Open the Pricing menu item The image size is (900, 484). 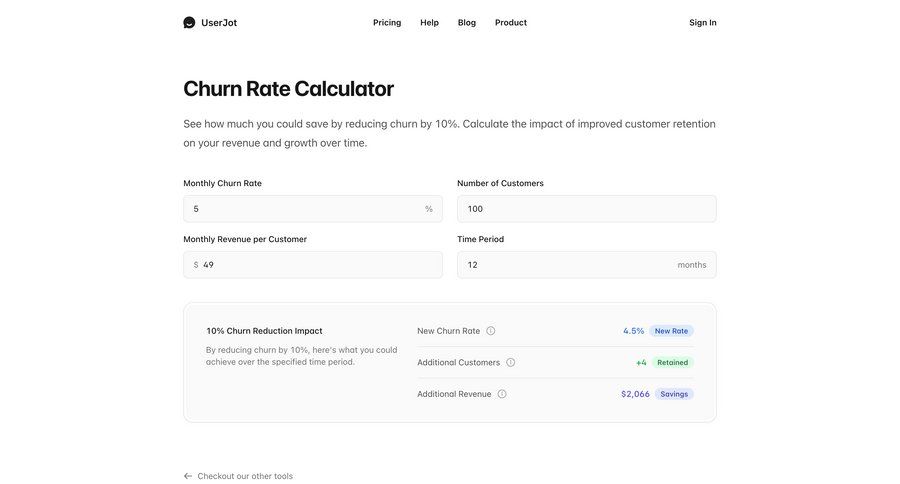coord(387,22)
